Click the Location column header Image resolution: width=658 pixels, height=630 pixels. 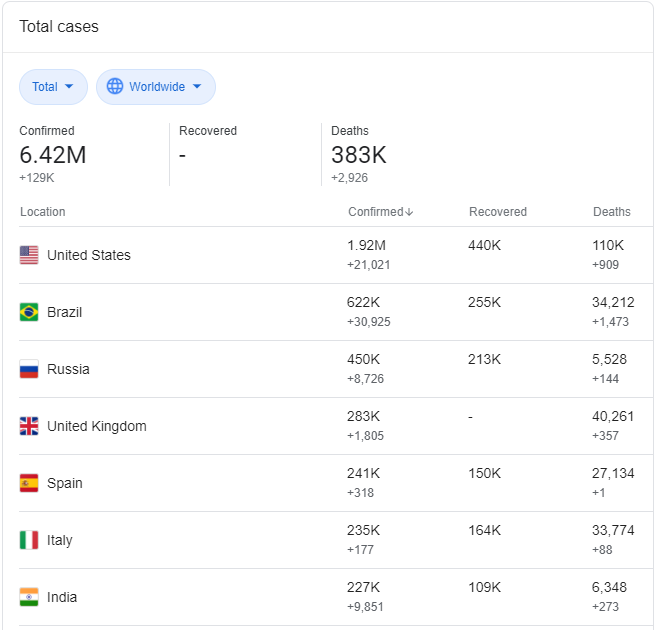(x=43, y=212)
